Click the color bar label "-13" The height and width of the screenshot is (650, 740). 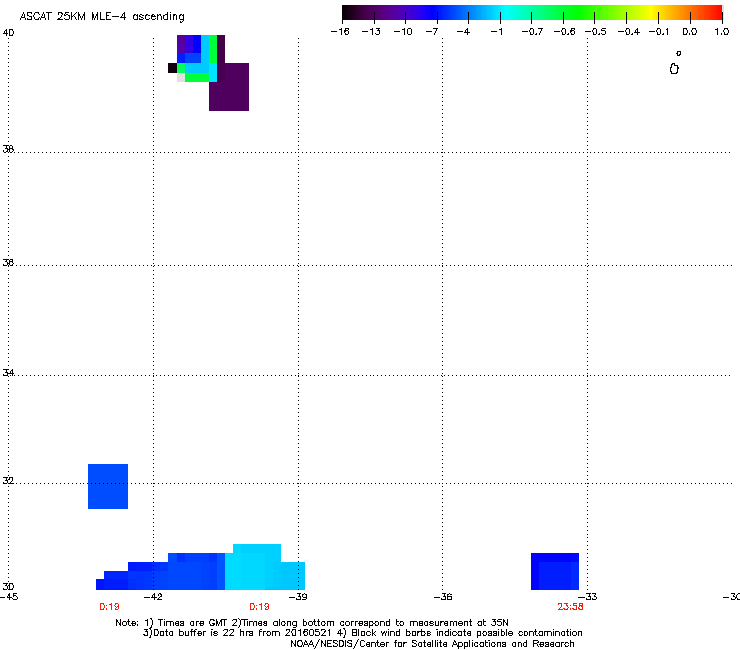371,32
